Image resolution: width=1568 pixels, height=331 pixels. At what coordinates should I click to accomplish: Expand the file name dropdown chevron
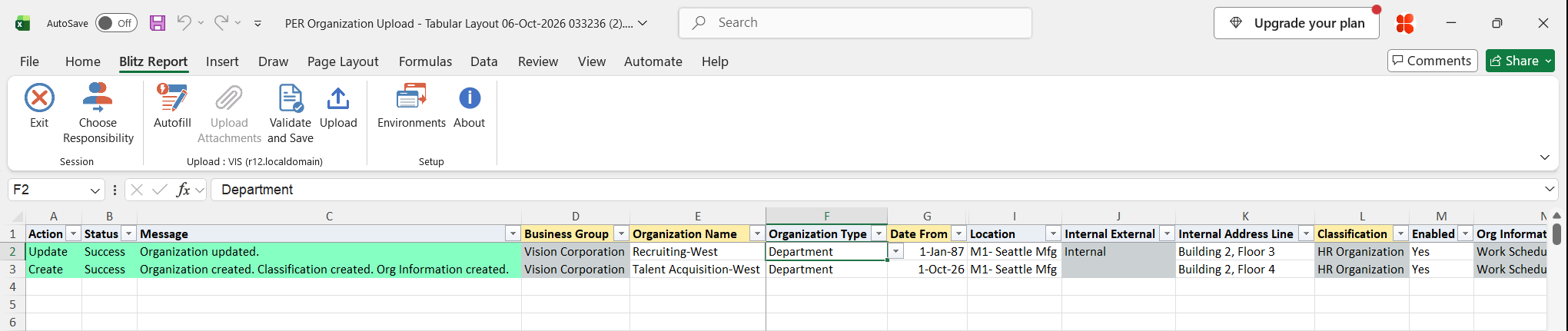click(643, 23)
